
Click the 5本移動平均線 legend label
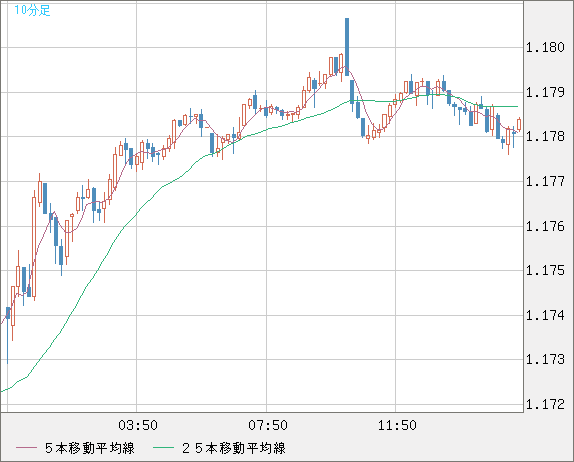click(90, 448)
